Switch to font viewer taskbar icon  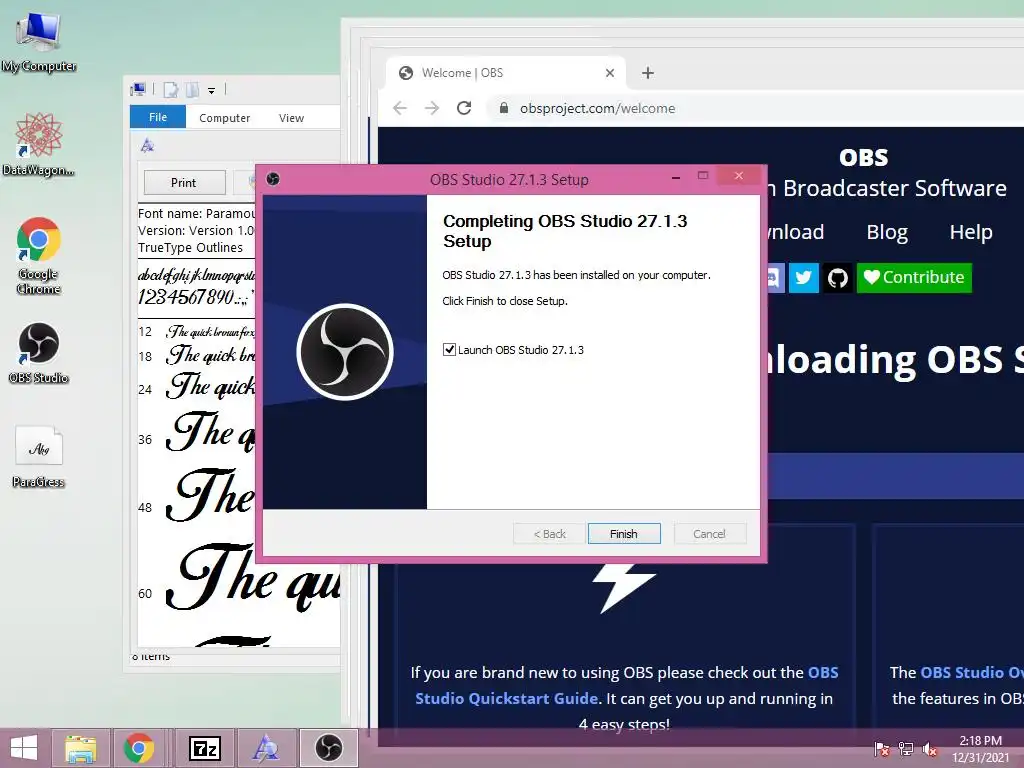click(x=265, y=748)
